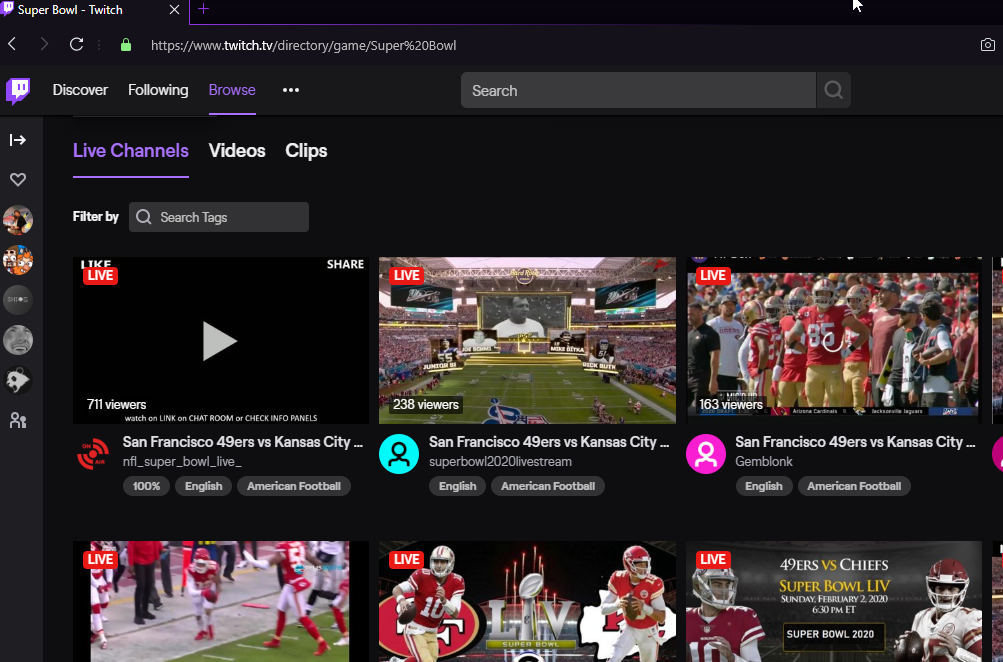Viewport: 1003px width, 662px height.
Task: Open nfl_super_bowl_live_ stream thumbnail
Action: tap(221, 341)
